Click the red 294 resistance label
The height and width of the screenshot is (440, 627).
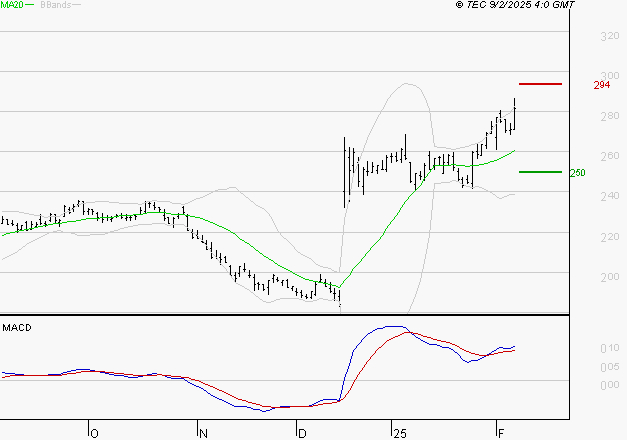point(602,85)
